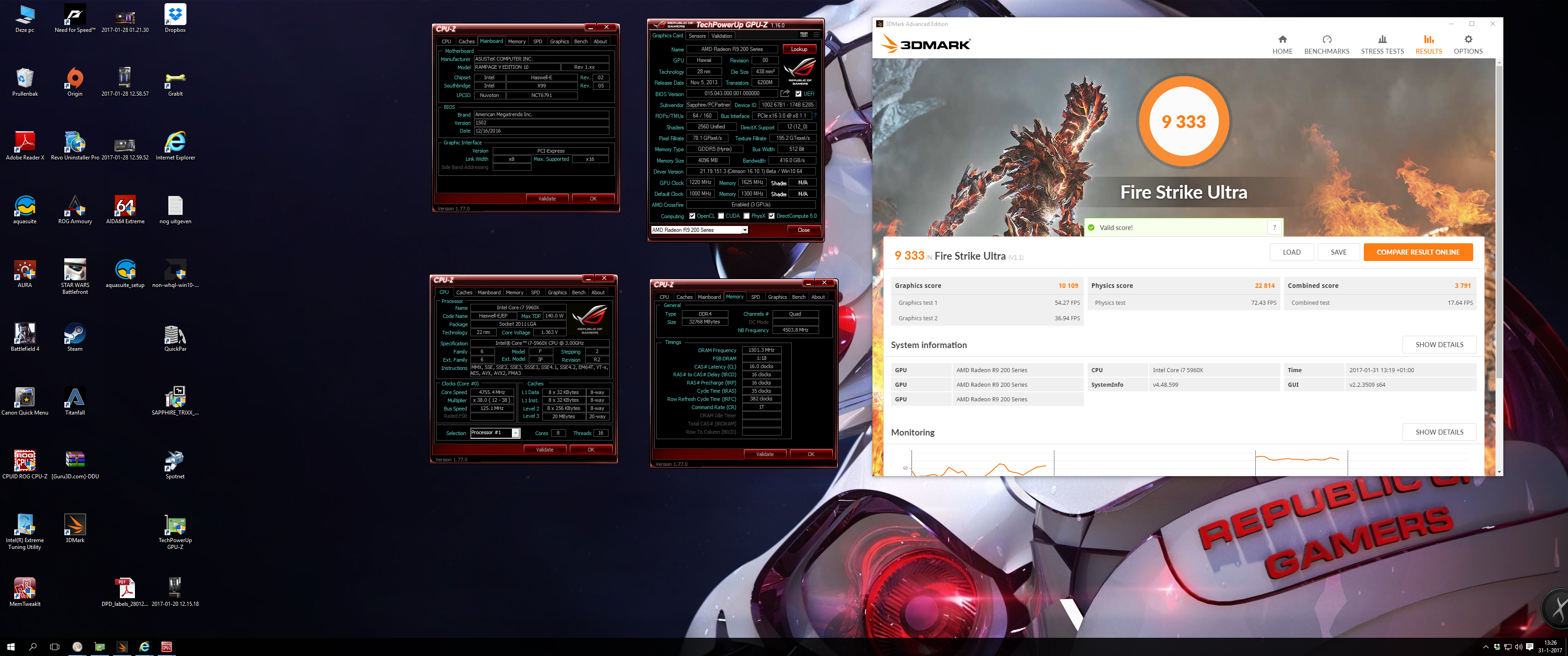
Task: Open 3DMark Benchmarks gauge icon
Action: [x=1326, y=39]
